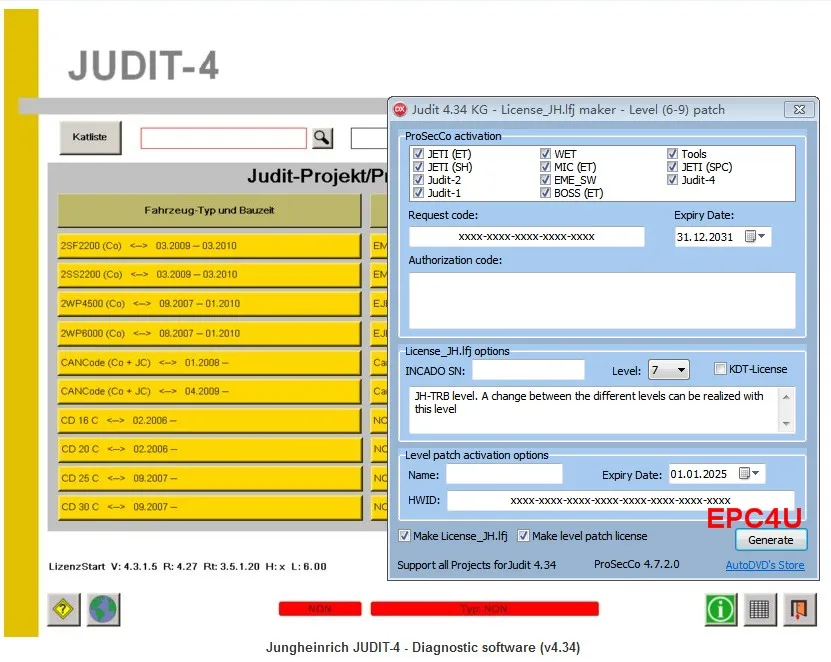This screenshot has height=662, width=831.
Task: Select the 2SF2200 (Co) 03.2009 project row
Action: 209,246
